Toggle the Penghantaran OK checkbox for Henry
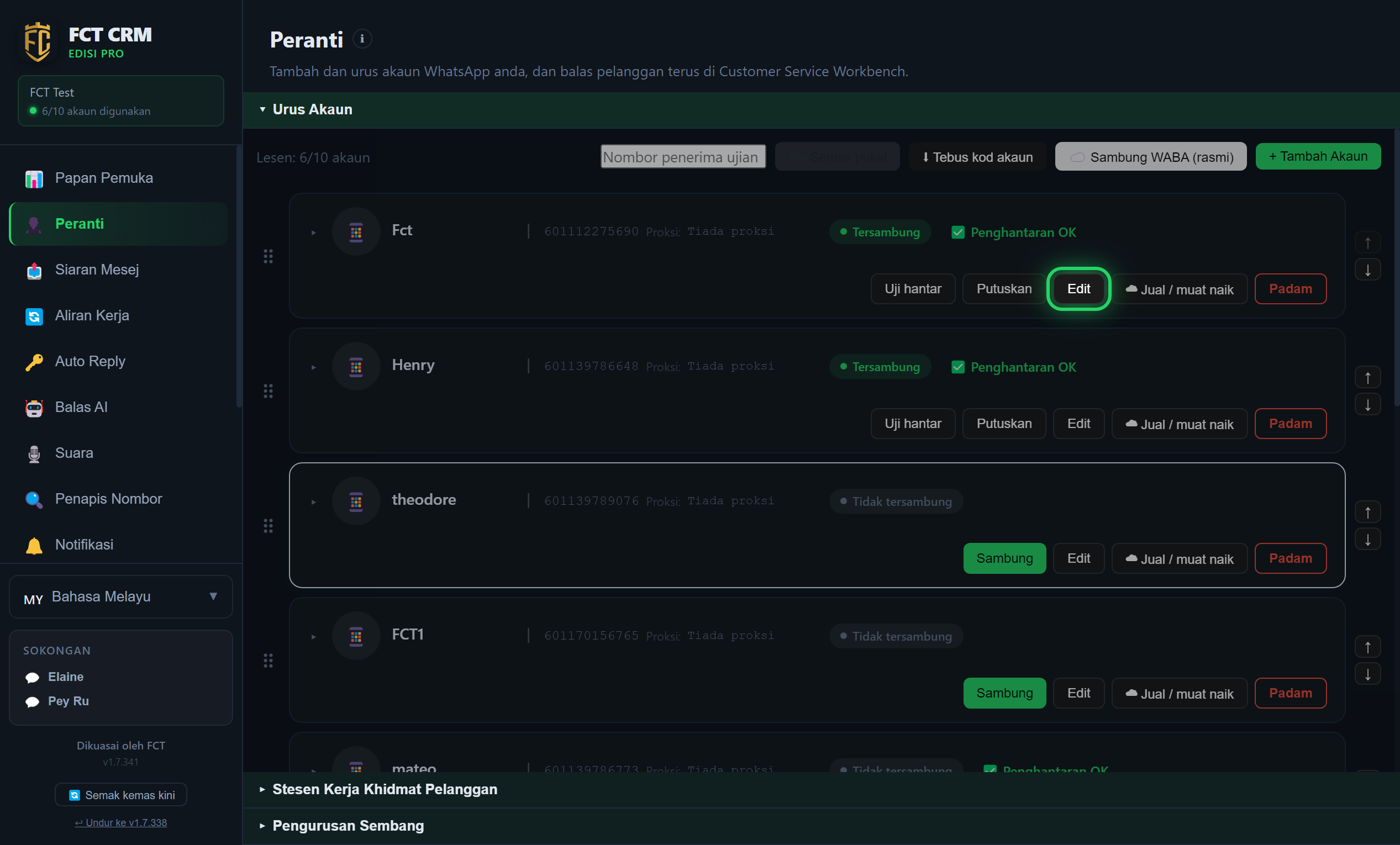This screenshot has height=845, width=1400. click(958, 367)
